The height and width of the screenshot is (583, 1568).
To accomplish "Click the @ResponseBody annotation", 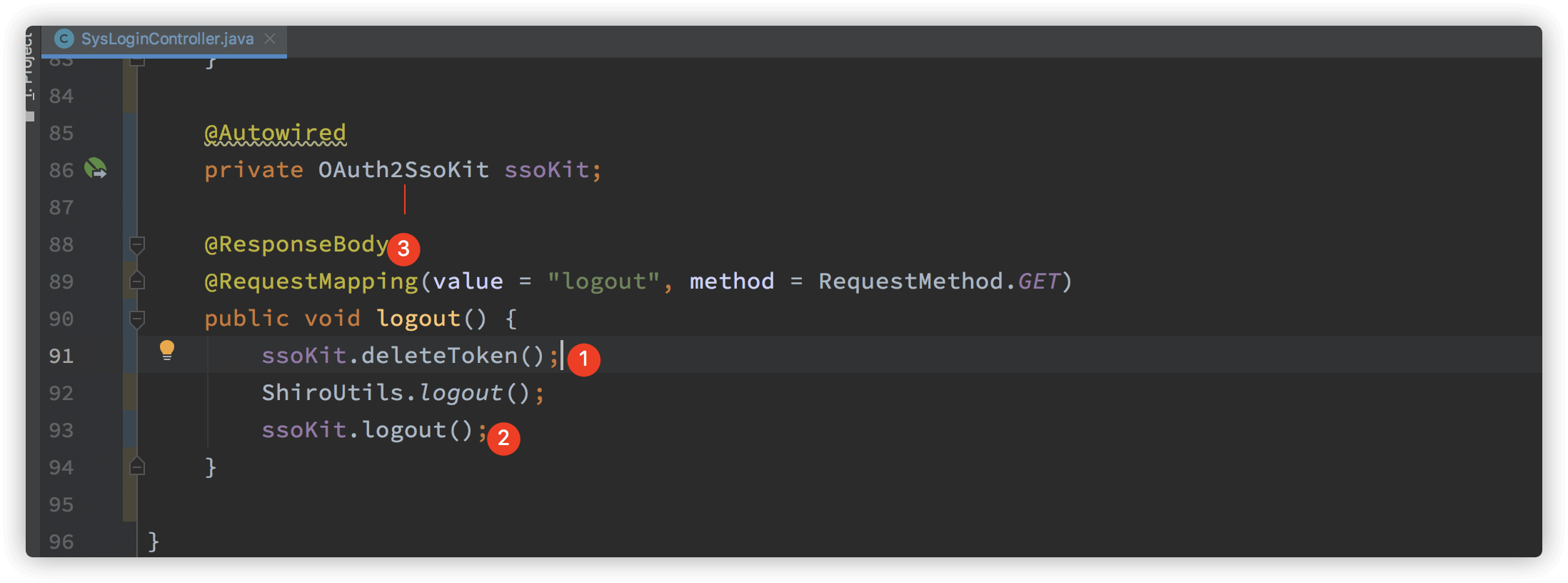I will [x=296, y=244].
